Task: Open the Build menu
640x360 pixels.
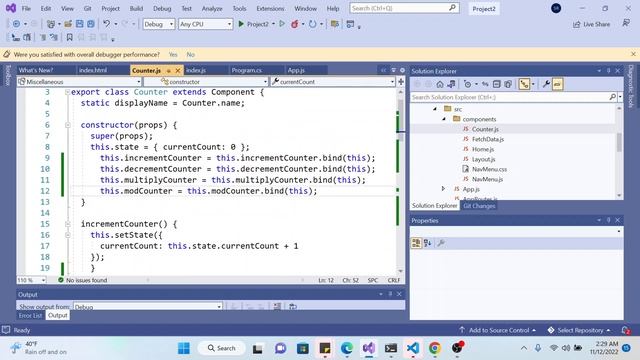Action: pyautogui.click(x=136, y=9)
